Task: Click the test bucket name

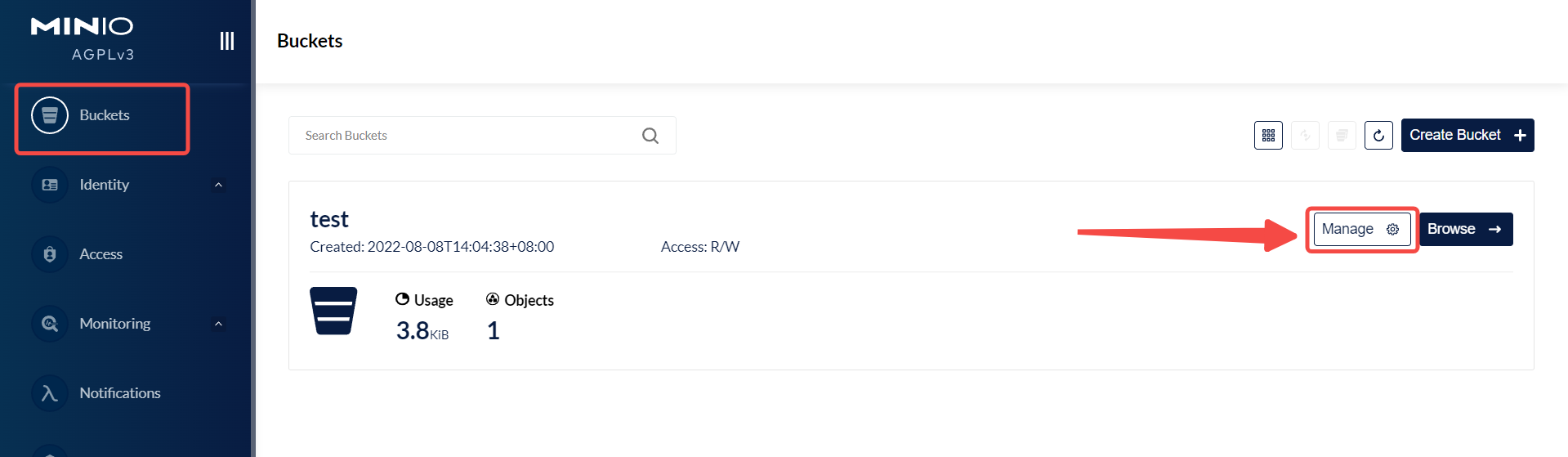Action: 329,219
